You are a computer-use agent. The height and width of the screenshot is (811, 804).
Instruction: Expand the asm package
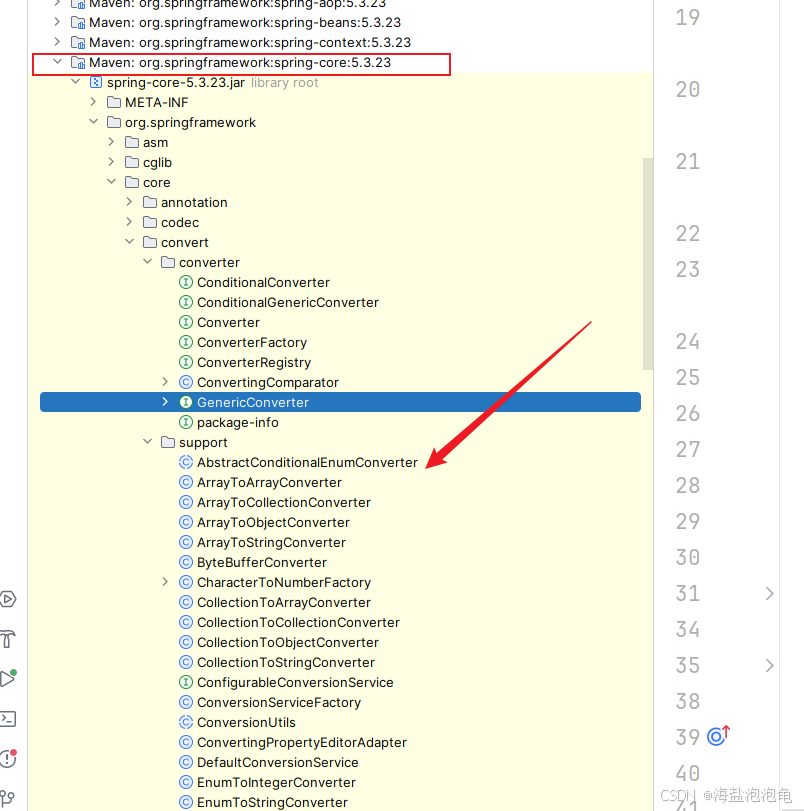[110, 142]
